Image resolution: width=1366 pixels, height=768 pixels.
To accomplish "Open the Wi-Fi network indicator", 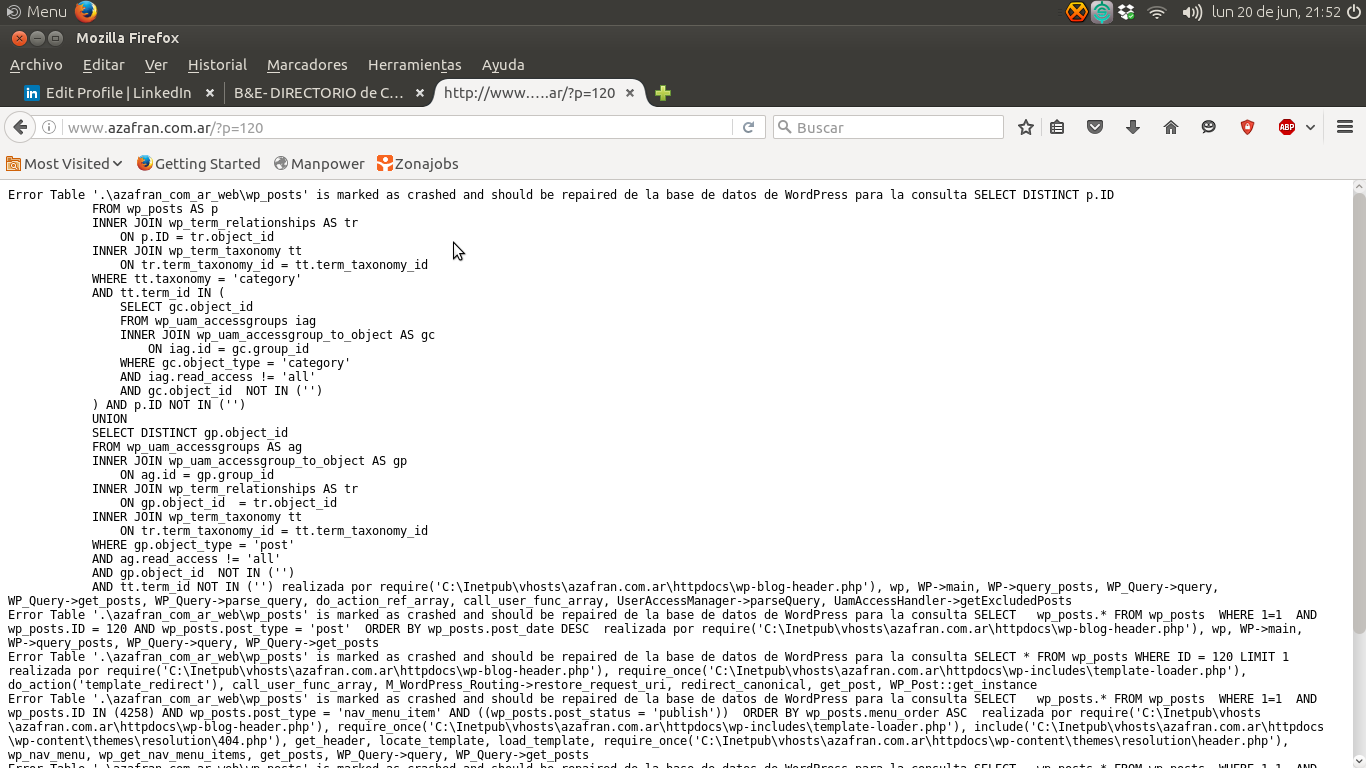I will click(x=1157, y=12).
